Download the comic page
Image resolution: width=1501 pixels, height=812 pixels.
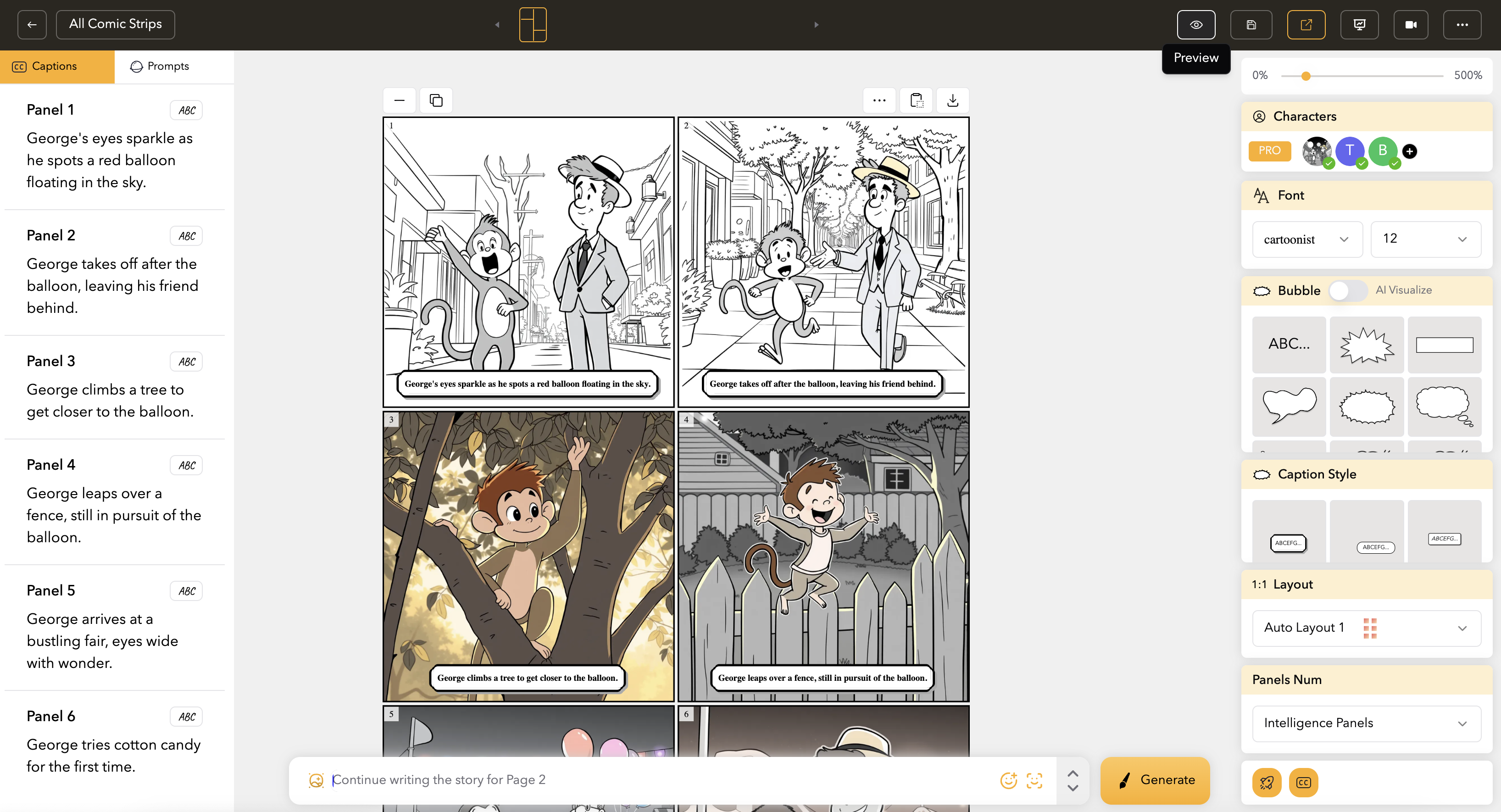click(x=953, y=100)
